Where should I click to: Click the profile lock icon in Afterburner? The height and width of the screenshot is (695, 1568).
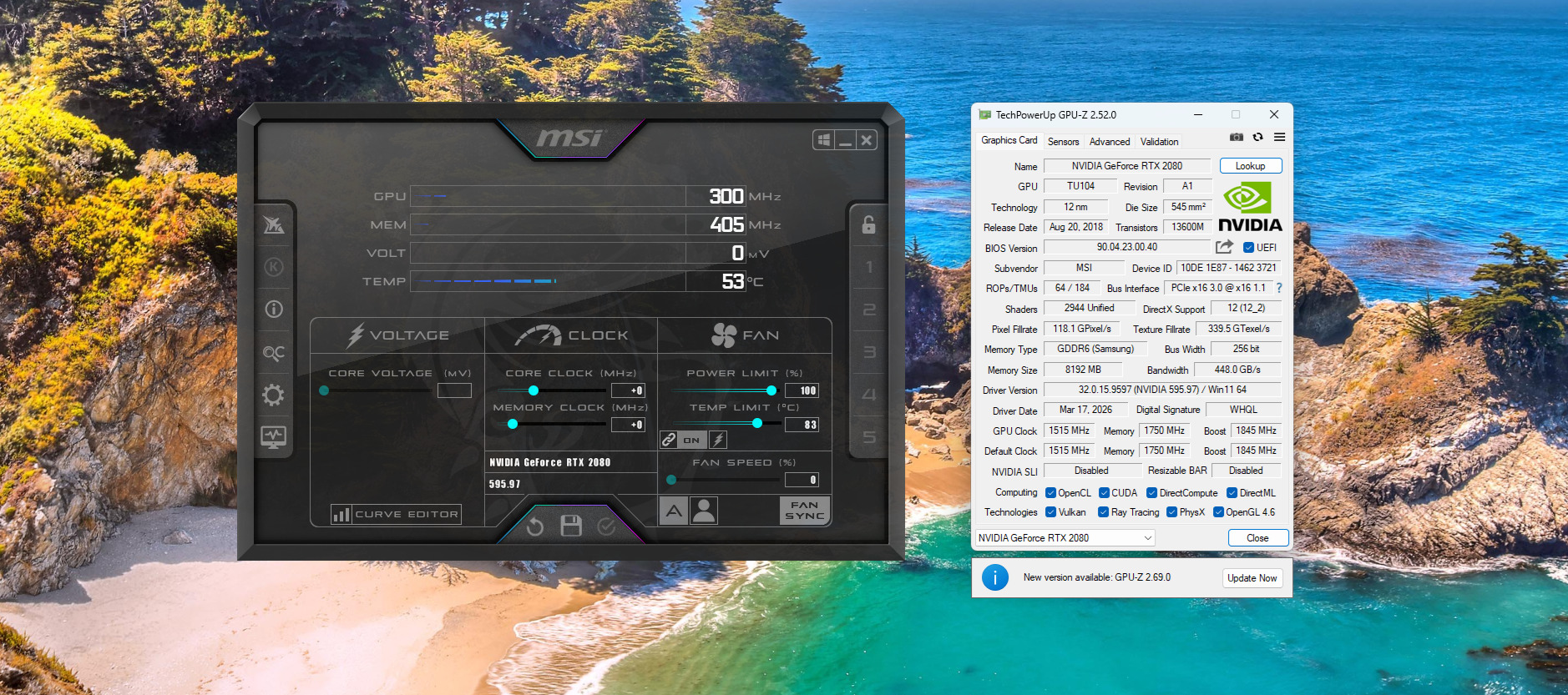(868, 224)
